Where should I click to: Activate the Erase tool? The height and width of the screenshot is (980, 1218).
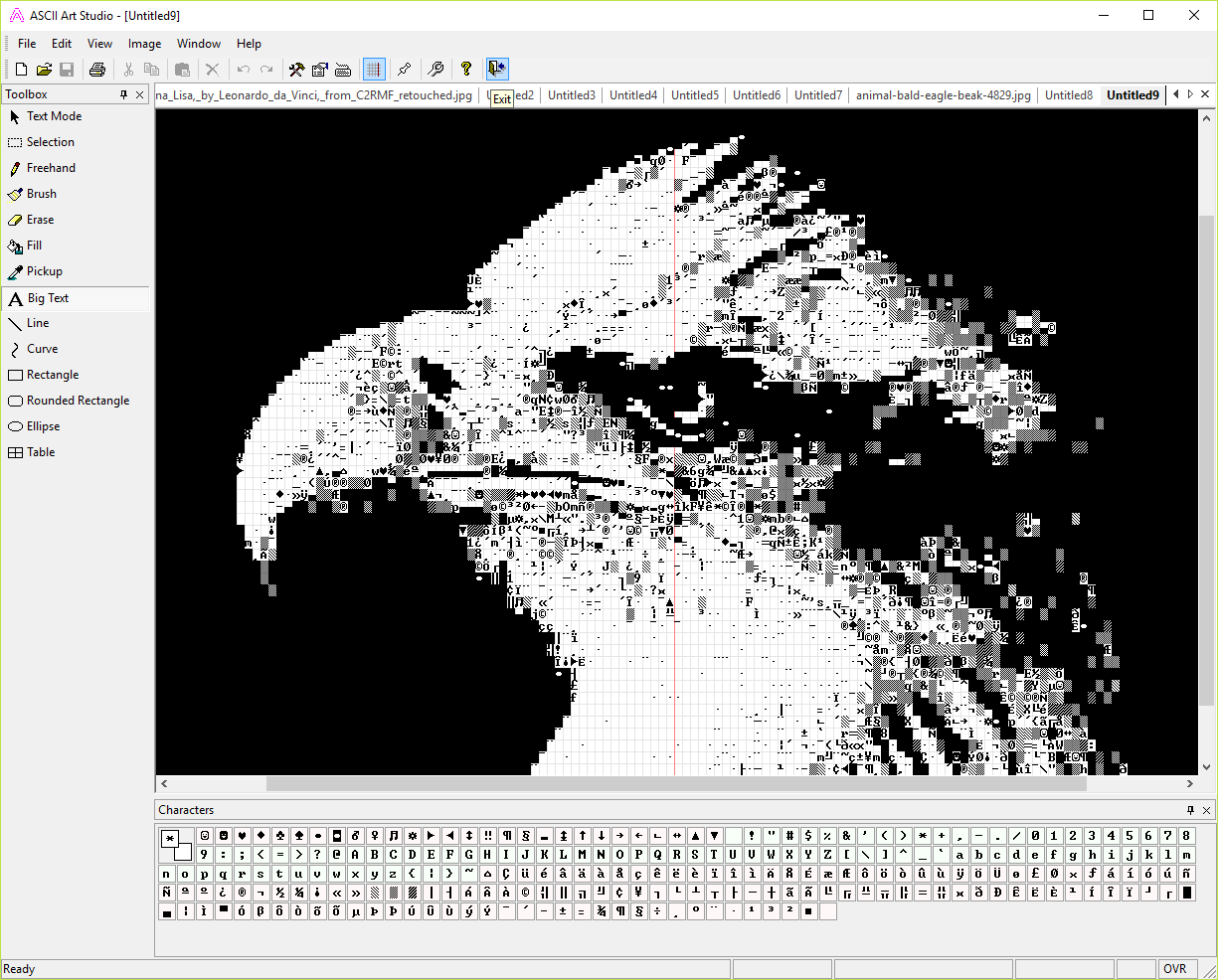(x=40, y=220)
